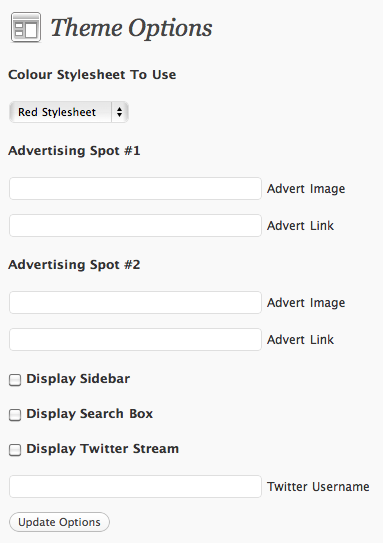The width and height of the screenshot is (383, 543).
Task: Click into the Twitter Username field
Action: [x=135, y=487]
